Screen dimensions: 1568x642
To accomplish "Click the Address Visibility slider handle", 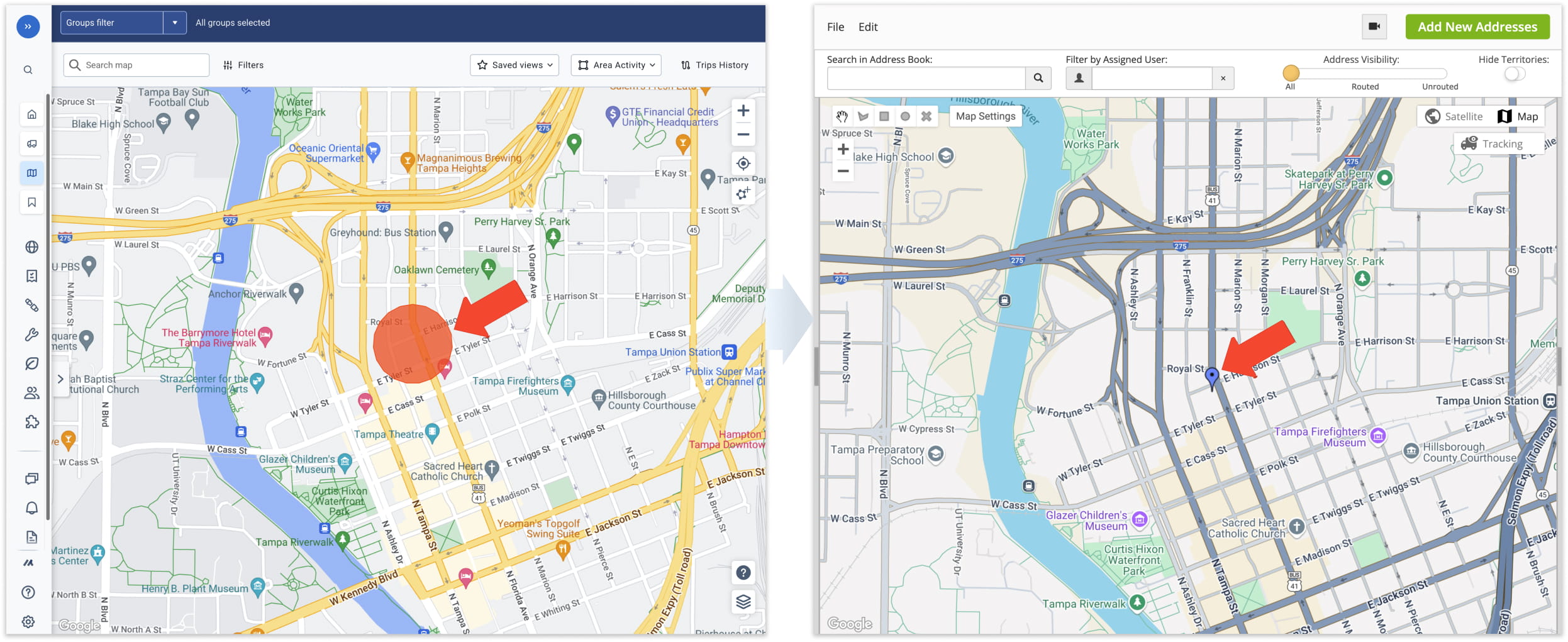I will coord(1291,74).
